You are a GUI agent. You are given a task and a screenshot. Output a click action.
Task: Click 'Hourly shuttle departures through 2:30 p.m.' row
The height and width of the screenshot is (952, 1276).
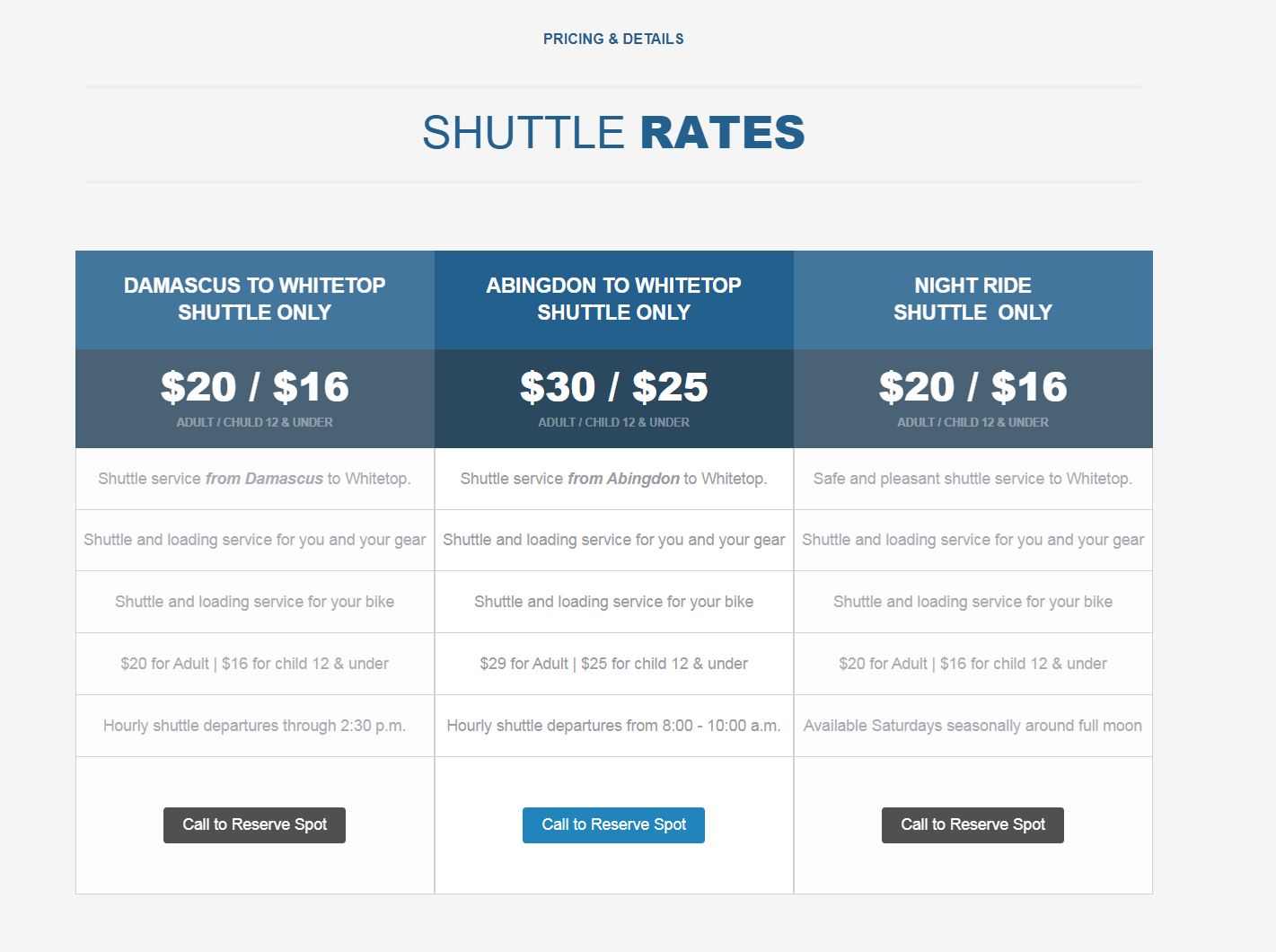255,726
